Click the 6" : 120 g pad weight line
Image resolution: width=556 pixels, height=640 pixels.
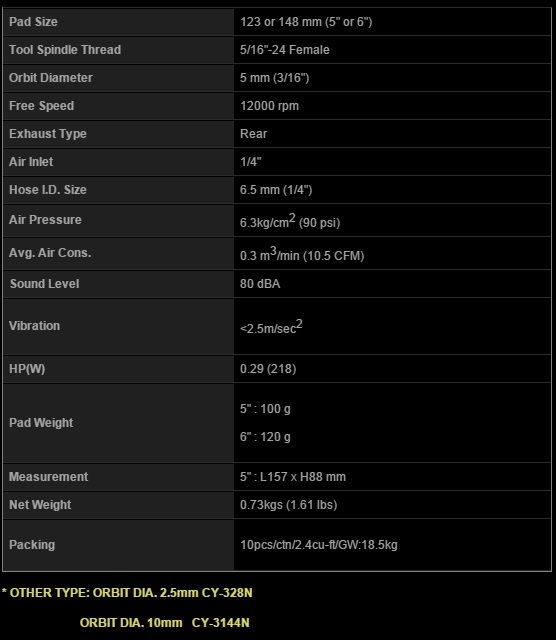(265, 437)
